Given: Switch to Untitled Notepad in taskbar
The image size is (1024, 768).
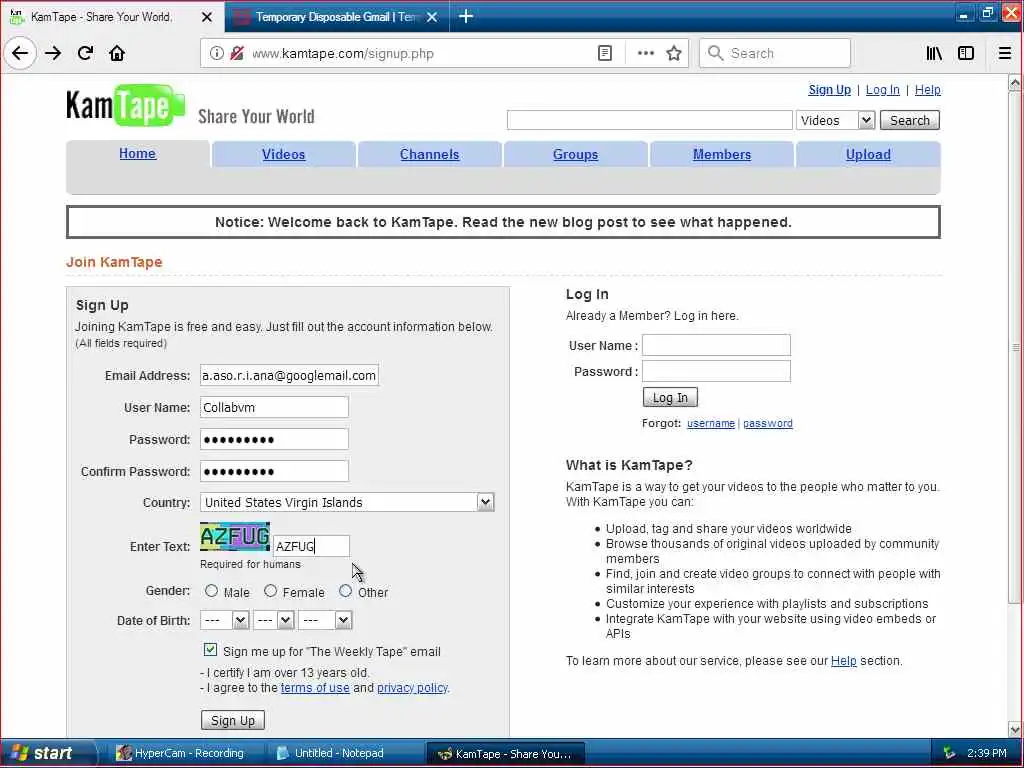Looking at the screenshot, I should click(340, 753).
